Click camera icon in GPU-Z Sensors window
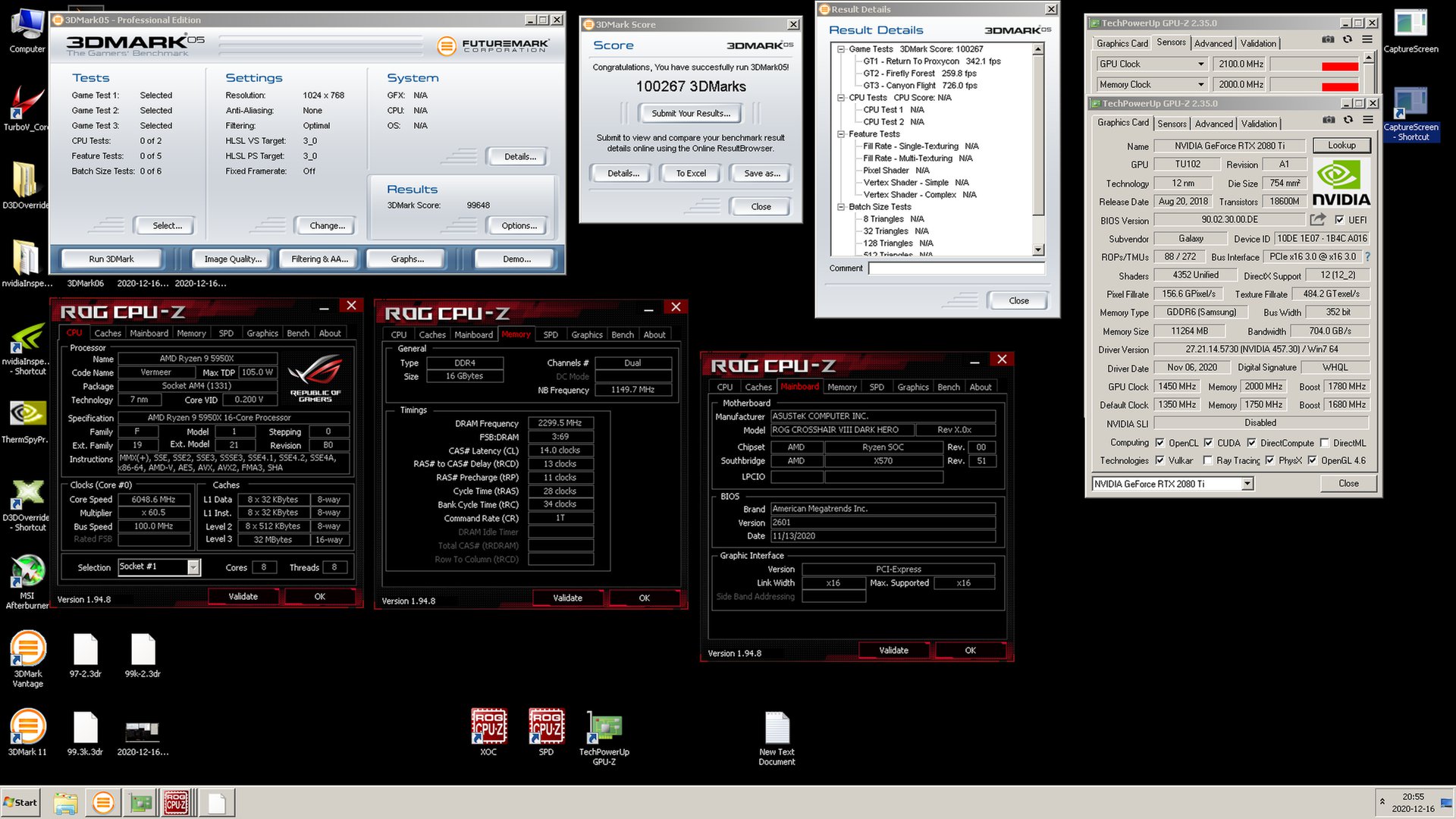 pyautogui.click(x=1328, y=39)
